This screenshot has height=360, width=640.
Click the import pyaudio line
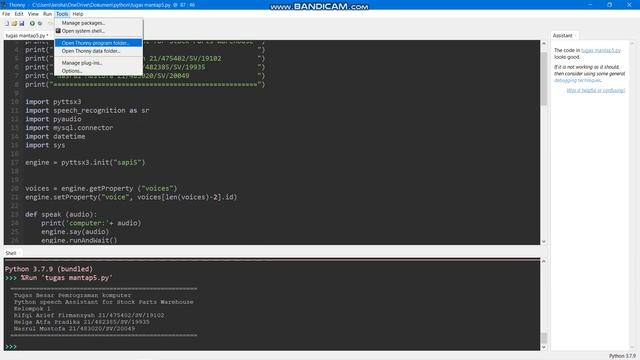click(x=53, y=119)
